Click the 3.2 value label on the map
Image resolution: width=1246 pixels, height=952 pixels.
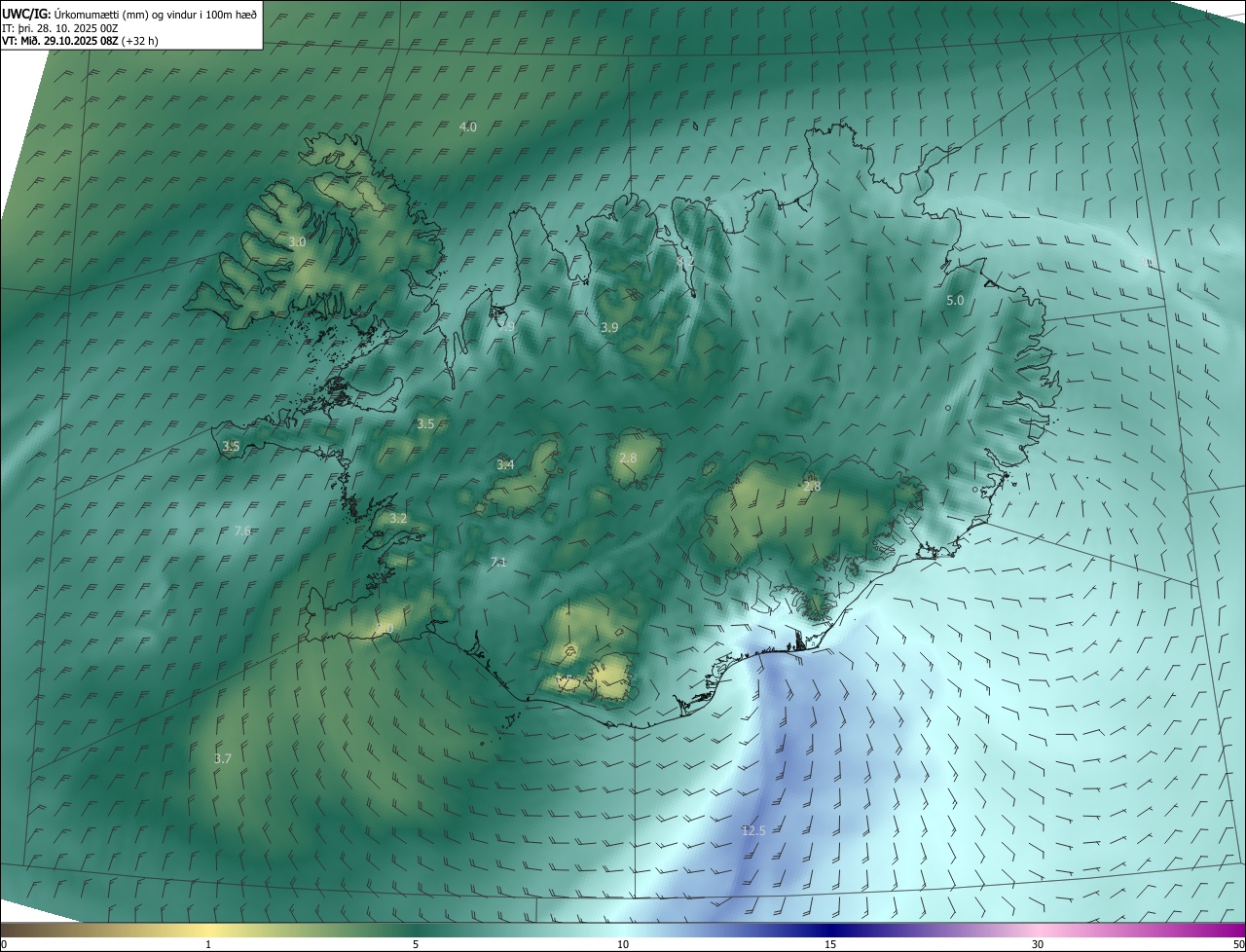click(x=398, y=519)
